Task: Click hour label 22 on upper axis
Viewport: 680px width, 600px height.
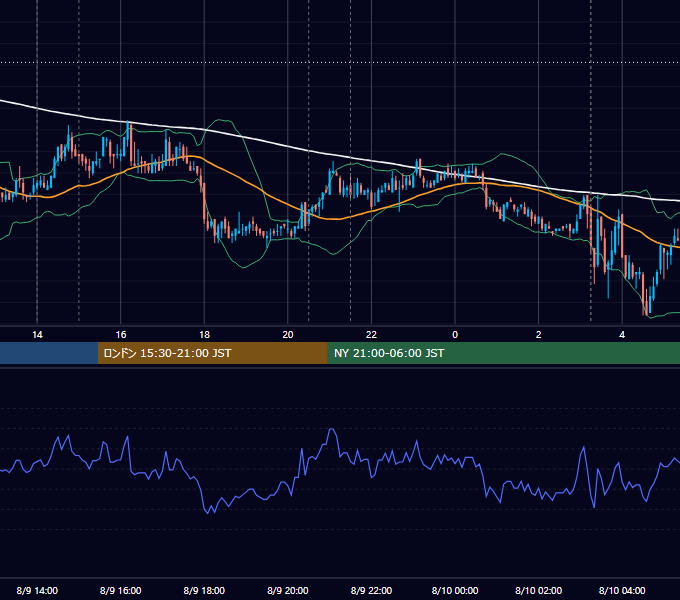Action: [x=371, y=335]
